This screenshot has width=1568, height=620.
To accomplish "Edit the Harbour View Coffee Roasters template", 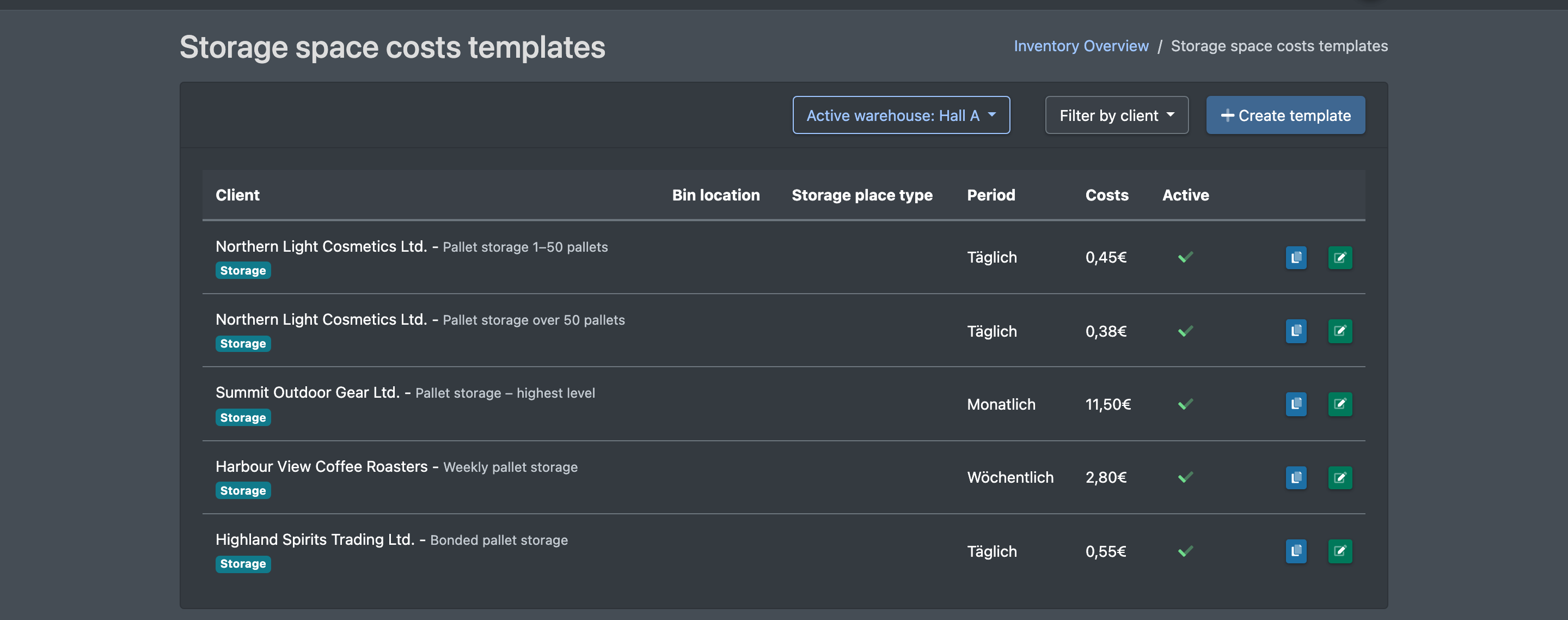I will click(x=1339, y=477).
